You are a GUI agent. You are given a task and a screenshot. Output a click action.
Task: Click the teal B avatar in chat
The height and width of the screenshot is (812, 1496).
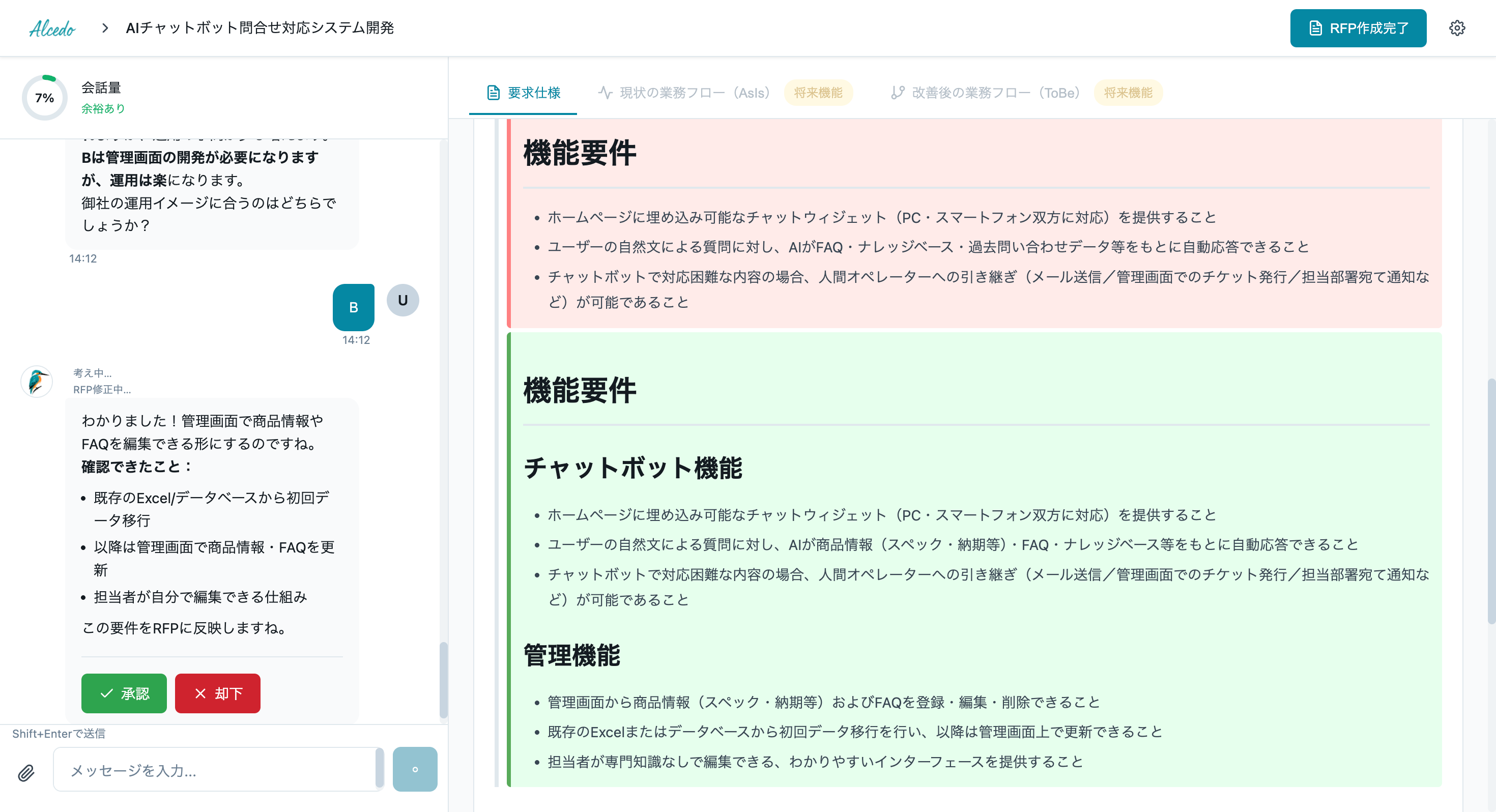coord(353,307)
